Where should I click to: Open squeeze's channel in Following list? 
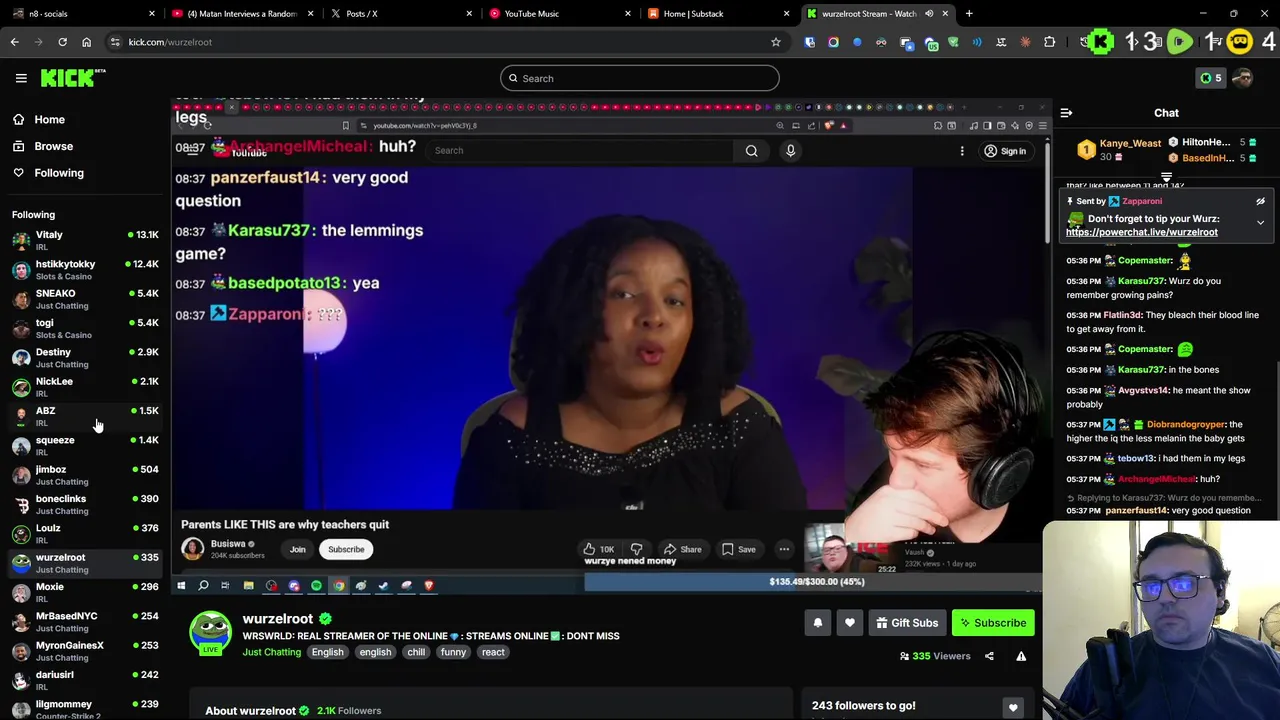pos(85,446)
